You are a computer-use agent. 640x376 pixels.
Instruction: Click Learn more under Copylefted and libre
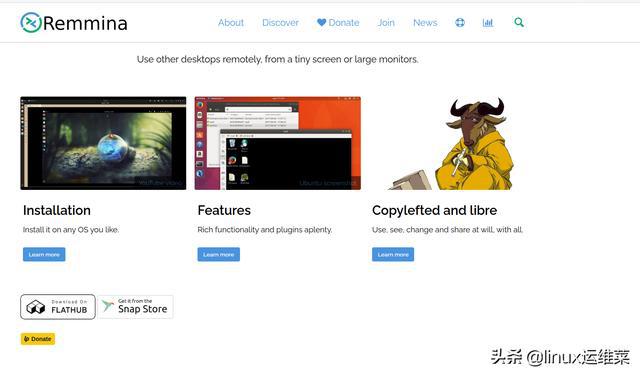pyautogui.click(x=393, y=254)
